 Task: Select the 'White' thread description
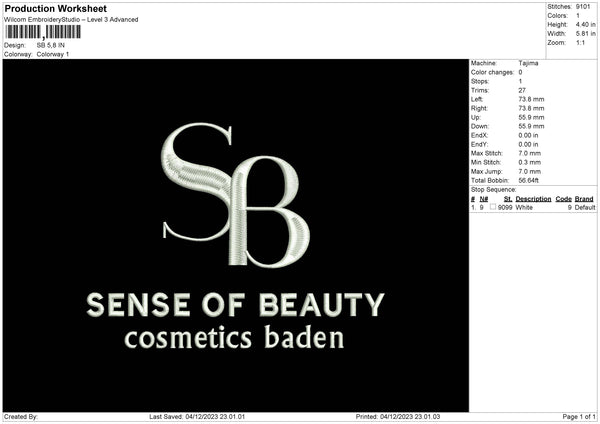click(524, 207)
